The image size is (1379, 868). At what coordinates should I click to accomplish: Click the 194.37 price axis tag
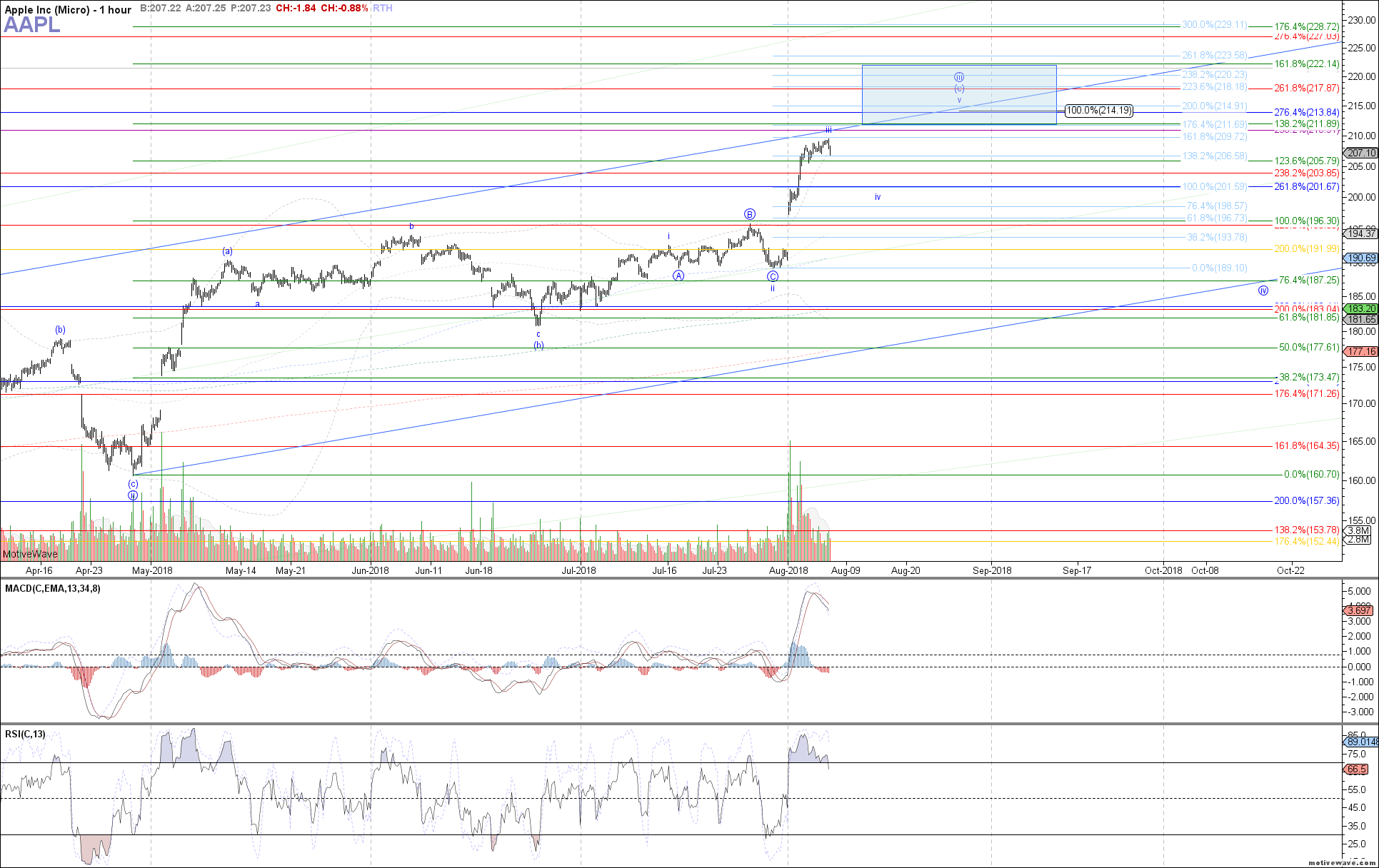[1361, 233]
